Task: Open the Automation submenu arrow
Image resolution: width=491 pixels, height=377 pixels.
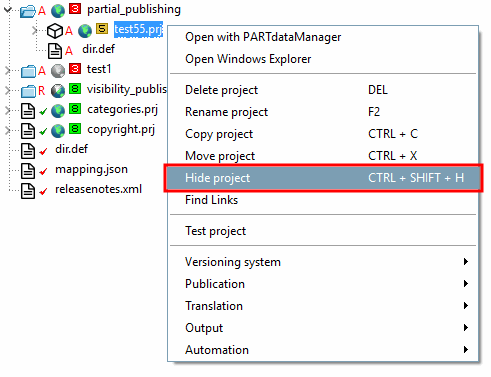Action: (x=466, y=350)
